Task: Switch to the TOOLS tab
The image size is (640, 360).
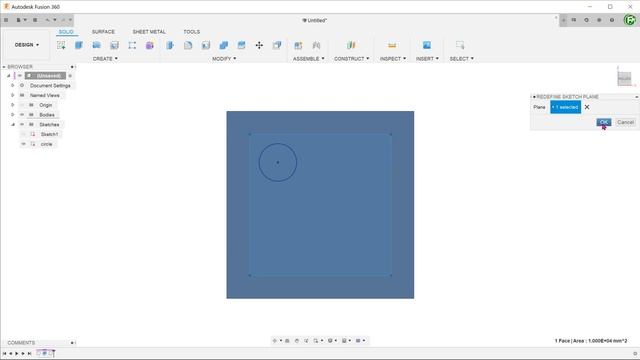Action: click(191, 32)
